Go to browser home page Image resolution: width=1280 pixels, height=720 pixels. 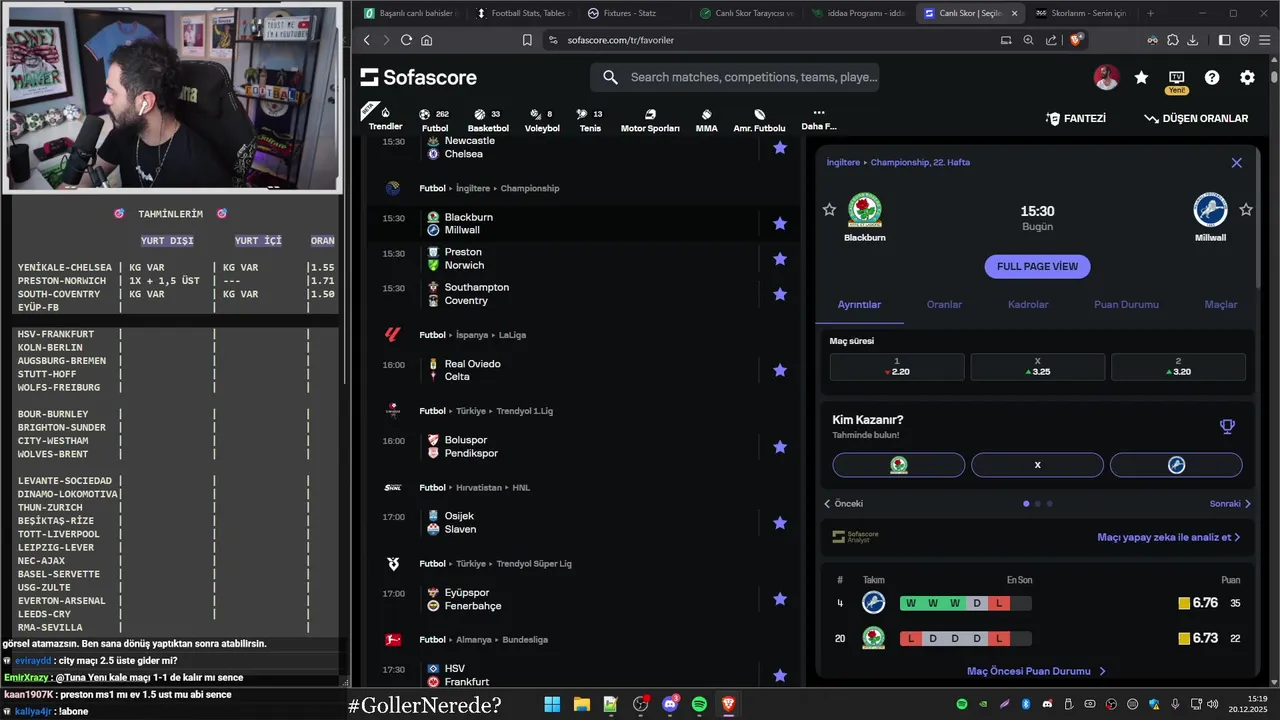click(x=427, y=40)
